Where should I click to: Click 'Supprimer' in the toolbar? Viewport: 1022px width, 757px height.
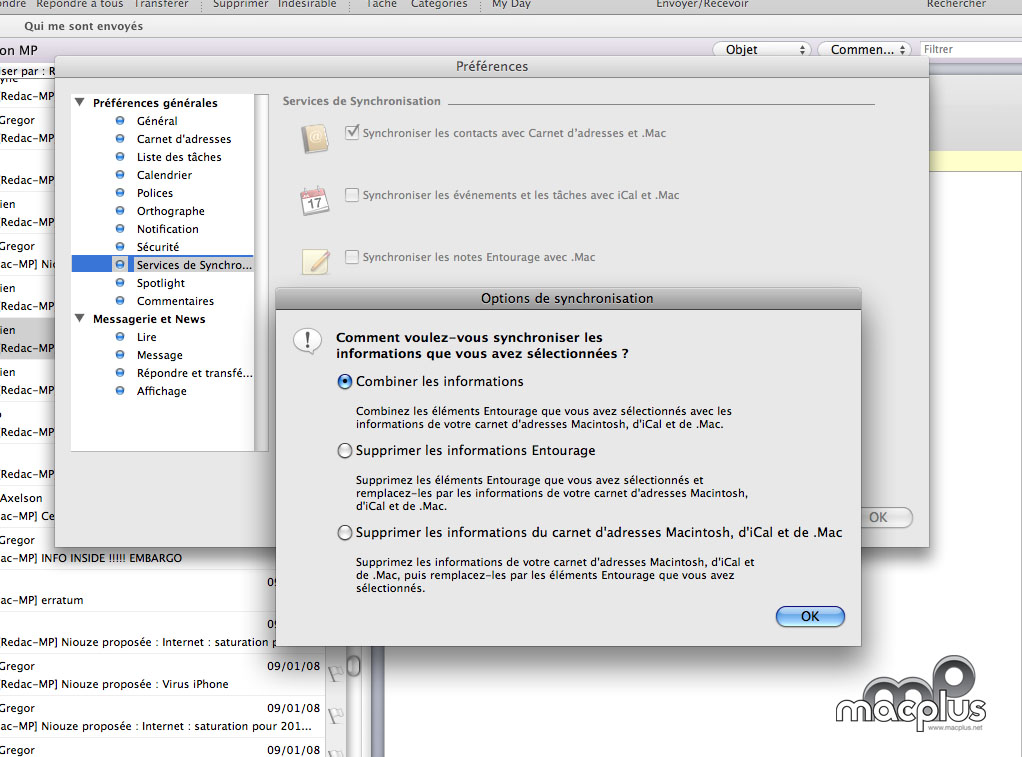point(241,4)
